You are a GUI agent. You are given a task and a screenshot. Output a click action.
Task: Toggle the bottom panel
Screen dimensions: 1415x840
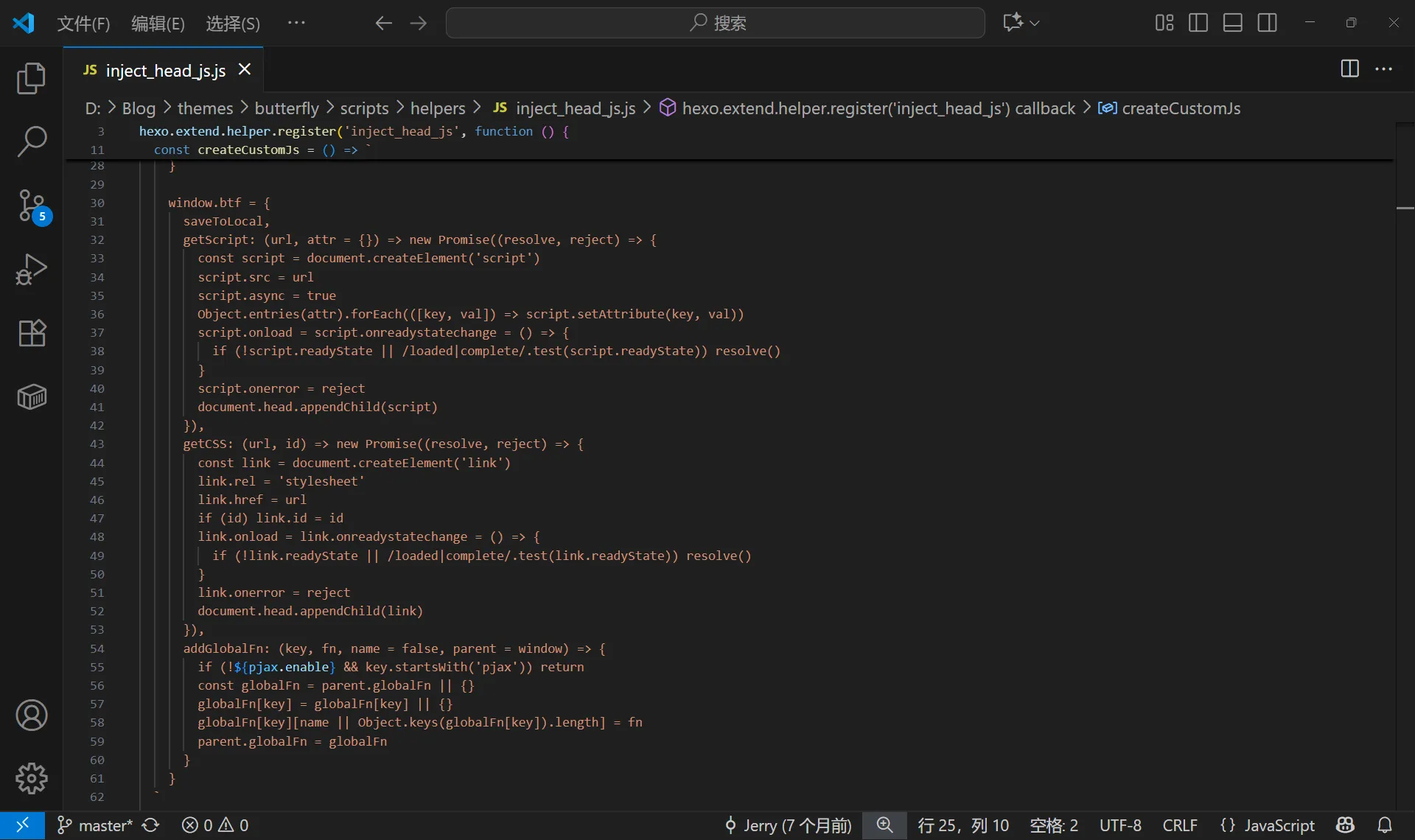(1233, 23)
